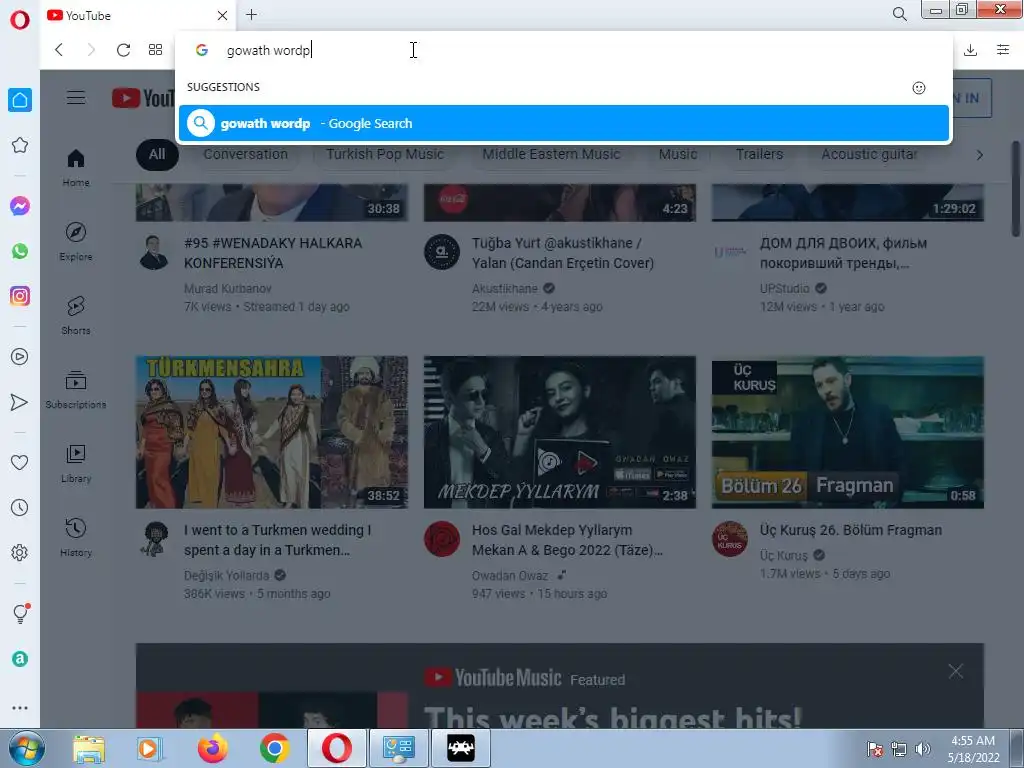Go to YouTube Home in left nav
This screenshot has width=1024, height=768.
[76, 168]
